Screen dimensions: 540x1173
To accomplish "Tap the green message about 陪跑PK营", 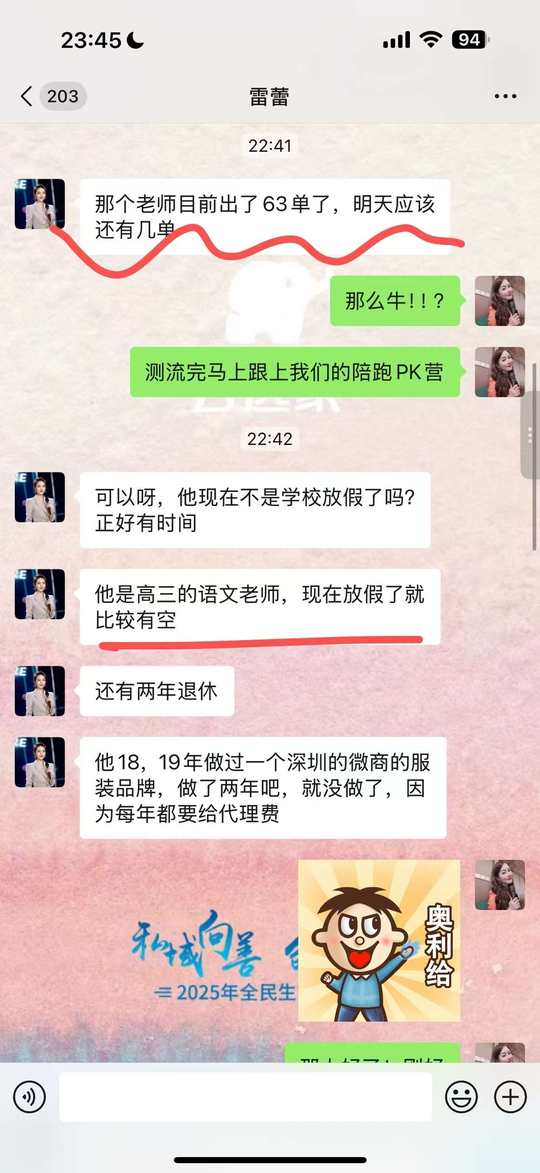I will tap(295, 372).
